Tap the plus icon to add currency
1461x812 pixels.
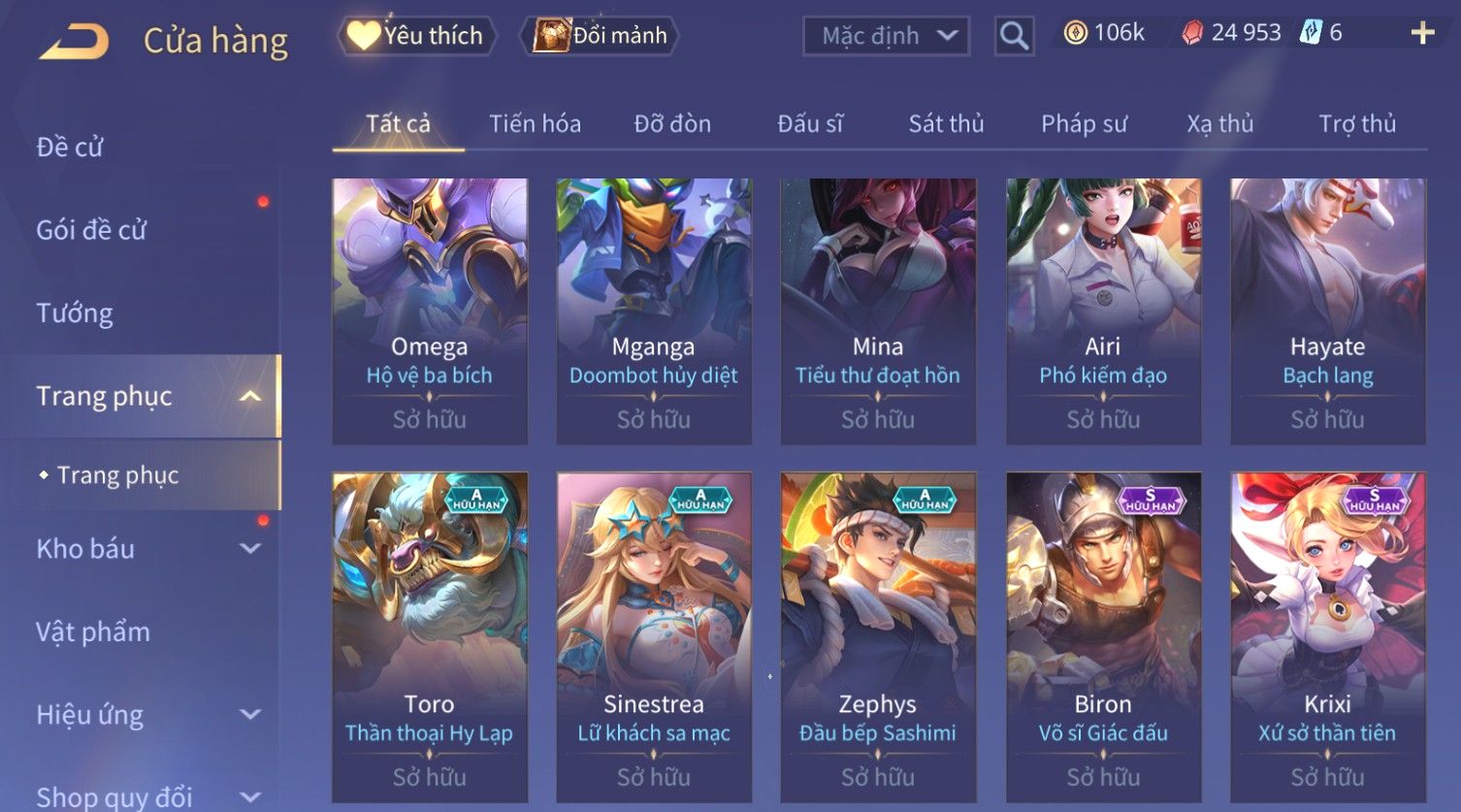(1422, 33)
